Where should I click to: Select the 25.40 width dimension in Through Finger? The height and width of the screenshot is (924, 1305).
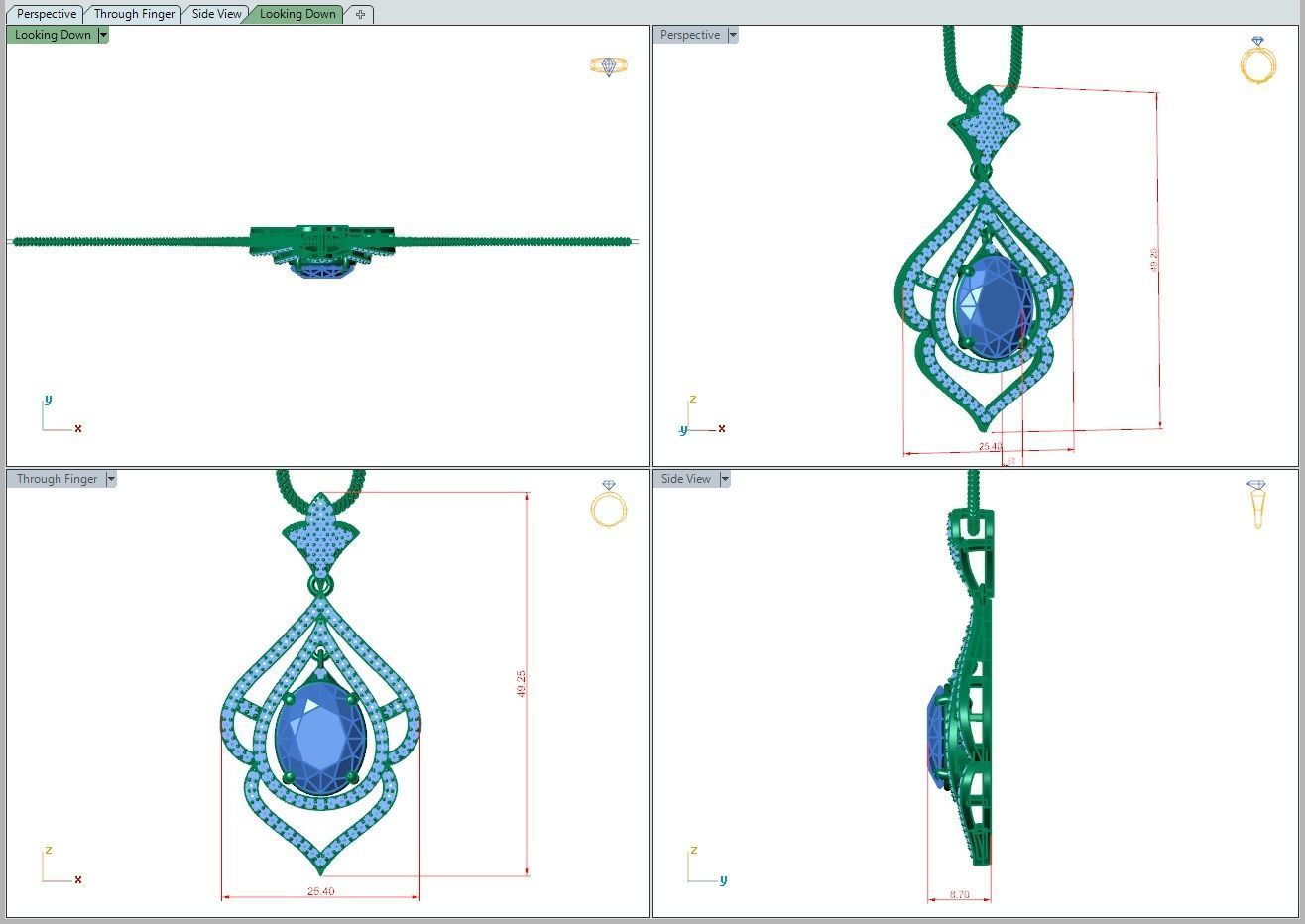pos(320,891)
